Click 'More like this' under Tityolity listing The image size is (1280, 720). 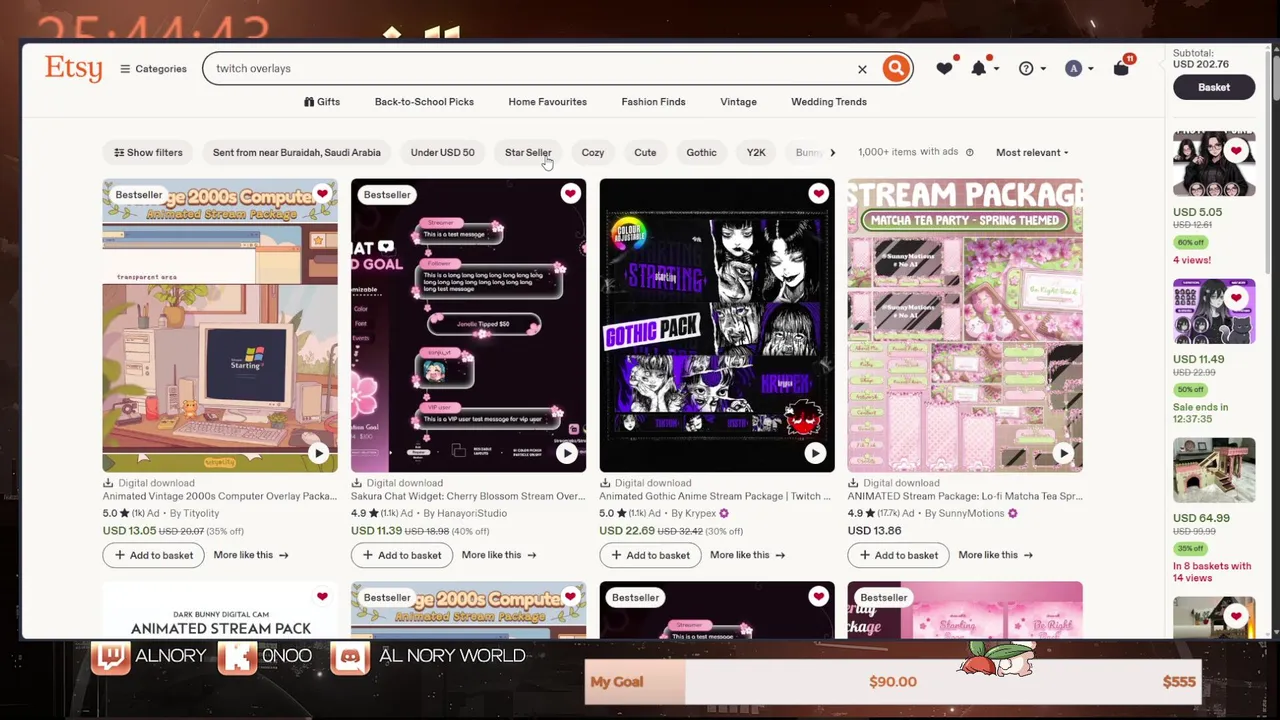[250, 555]
